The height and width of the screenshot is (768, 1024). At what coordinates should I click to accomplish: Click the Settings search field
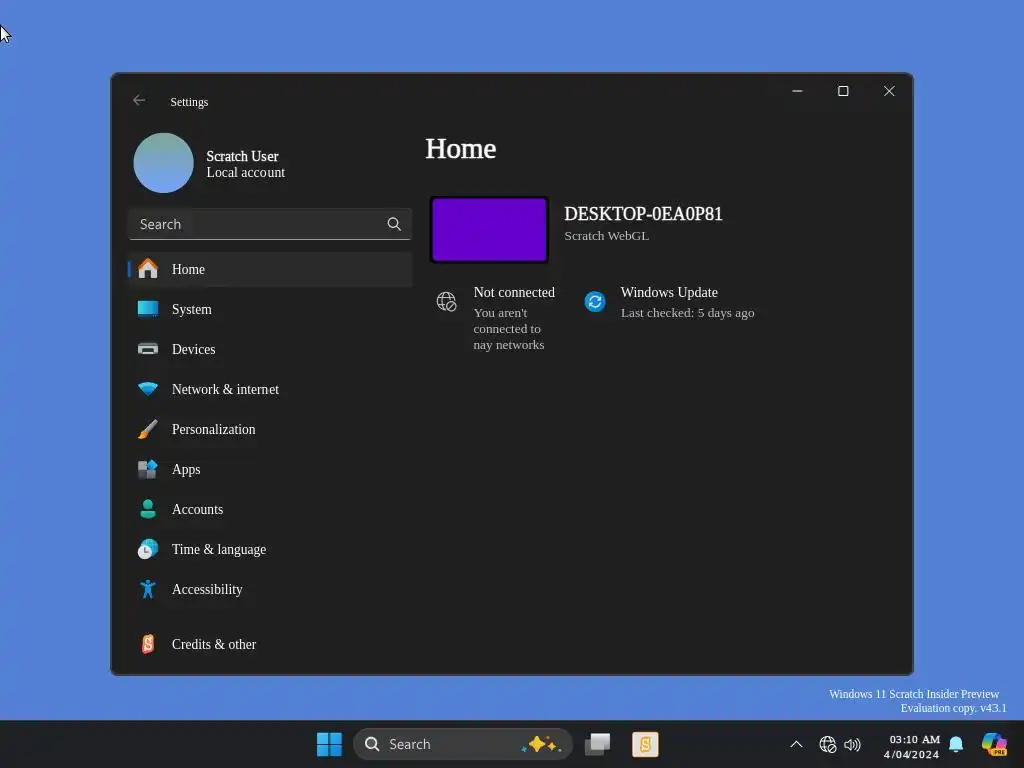[x=270, y=224]
